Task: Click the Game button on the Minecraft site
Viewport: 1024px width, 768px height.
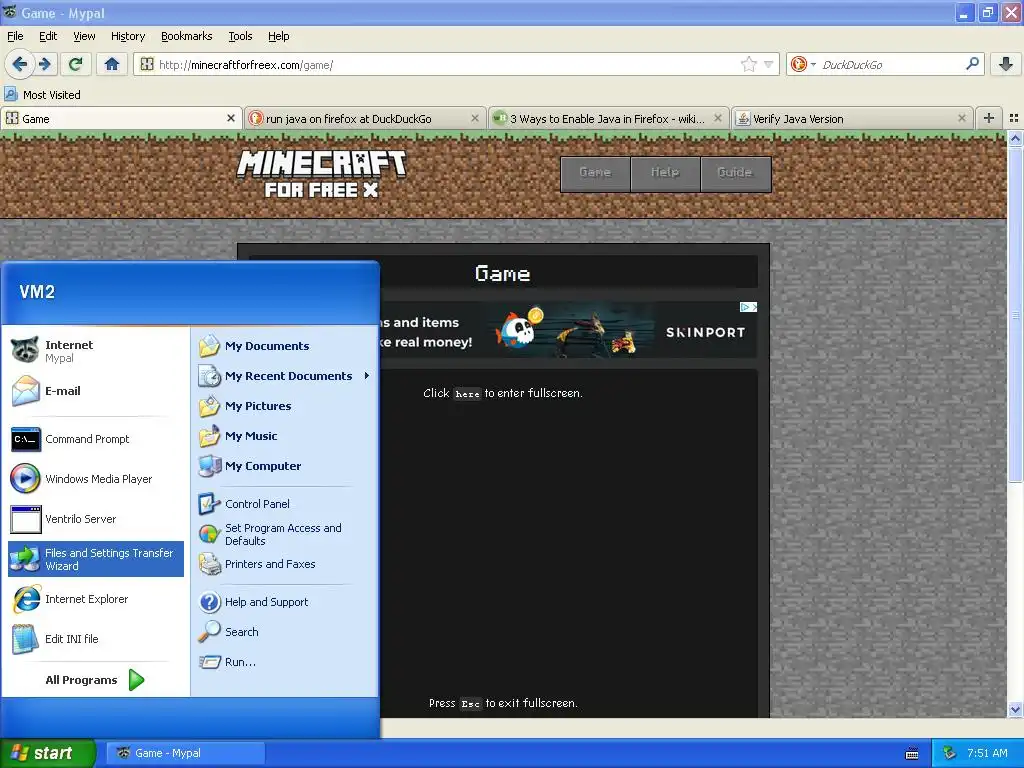Action: pos(595,173)
